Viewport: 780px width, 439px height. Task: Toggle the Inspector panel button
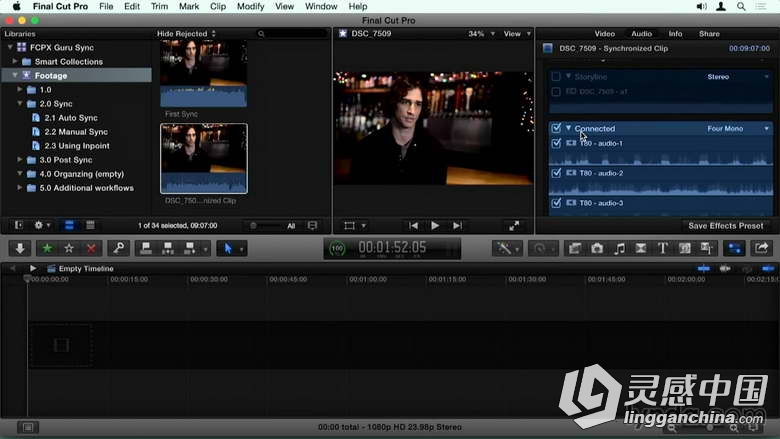click(x=734, y=248)
